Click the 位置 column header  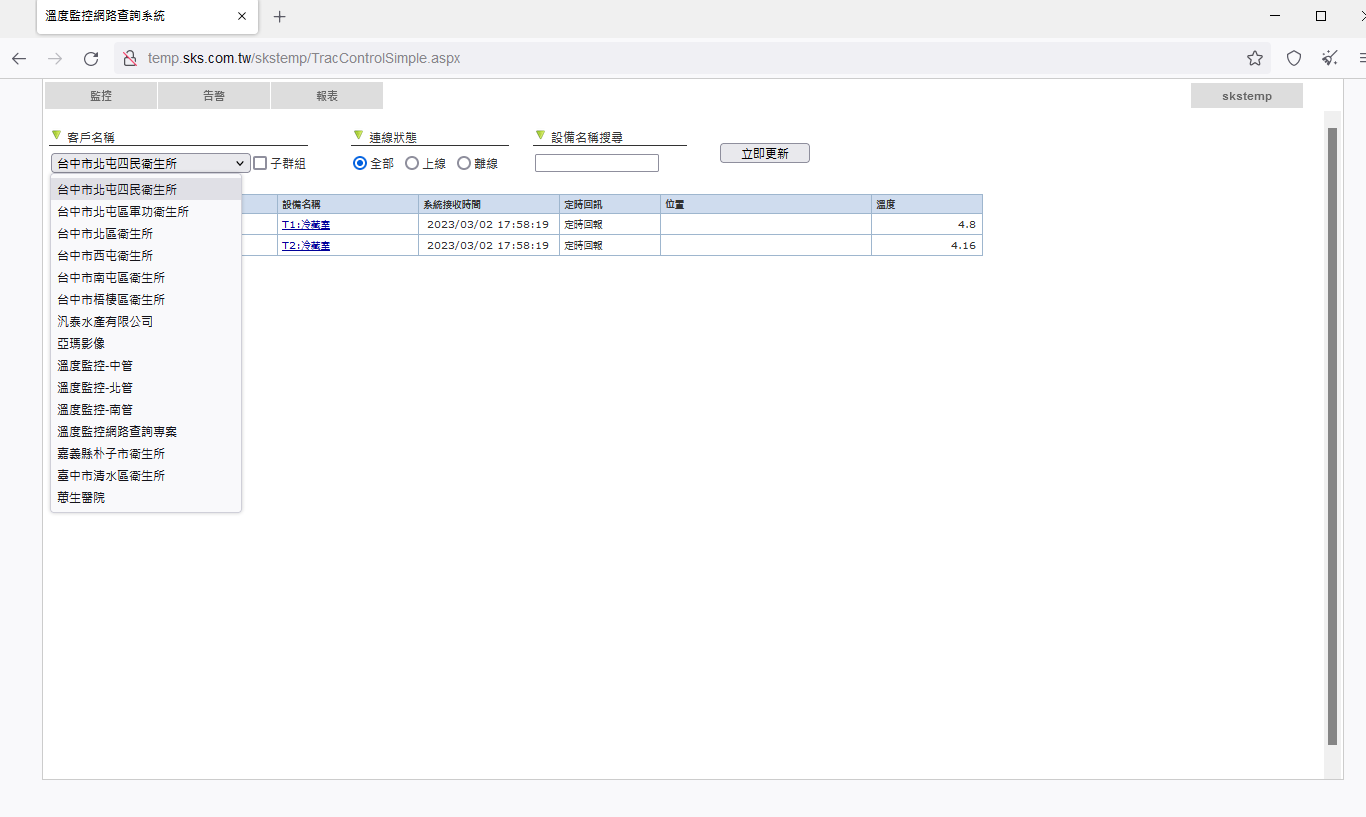click(766, 204)
